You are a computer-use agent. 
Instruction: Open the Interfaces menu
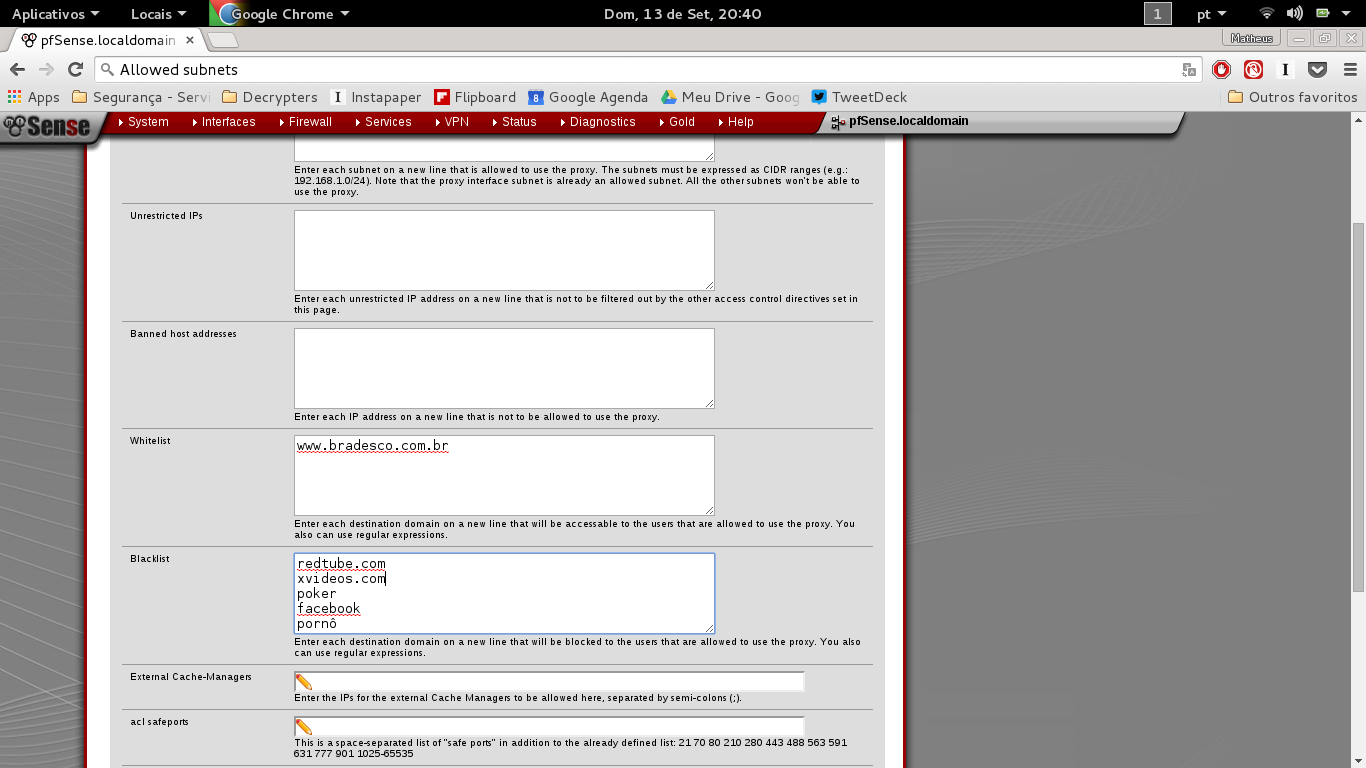point(223,122)
